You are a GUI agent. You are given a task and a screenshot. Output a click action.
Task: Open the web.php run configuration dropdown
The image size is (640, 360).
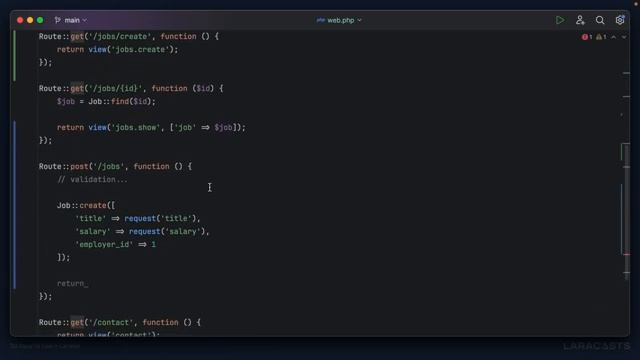pos(344,20)
